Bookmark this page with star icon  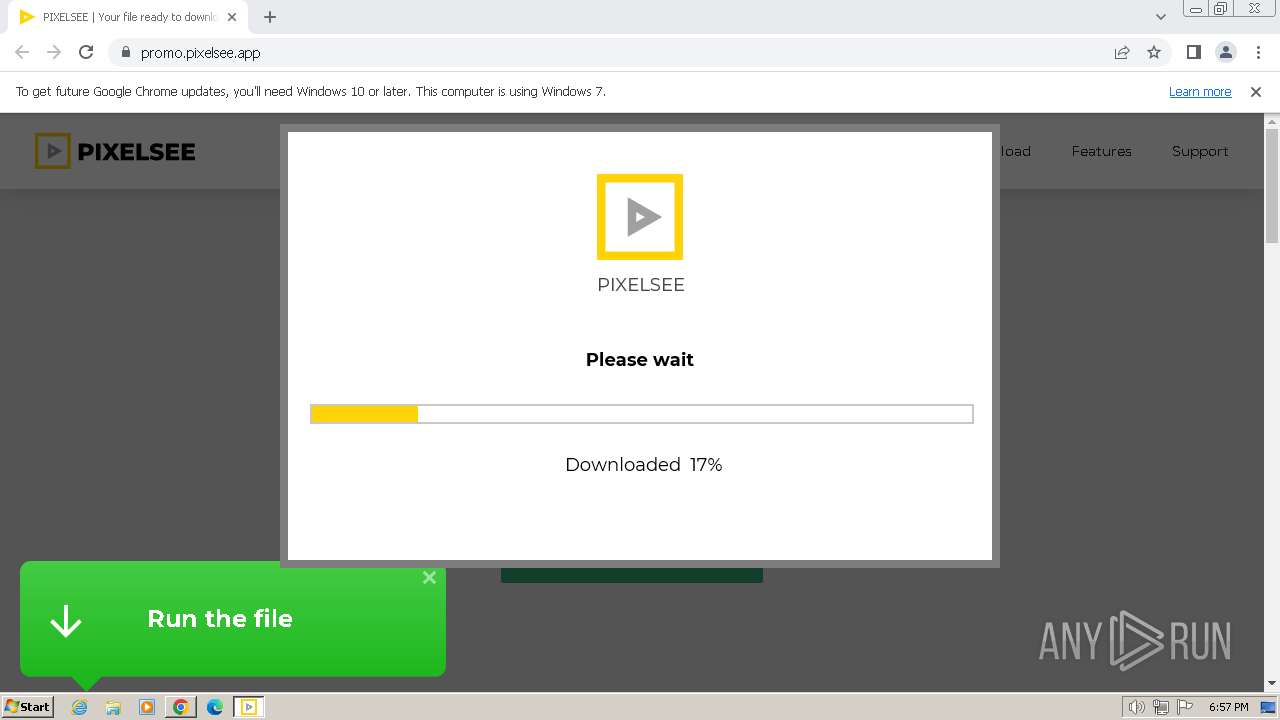pyautogui.click(x=1154, y=53)
